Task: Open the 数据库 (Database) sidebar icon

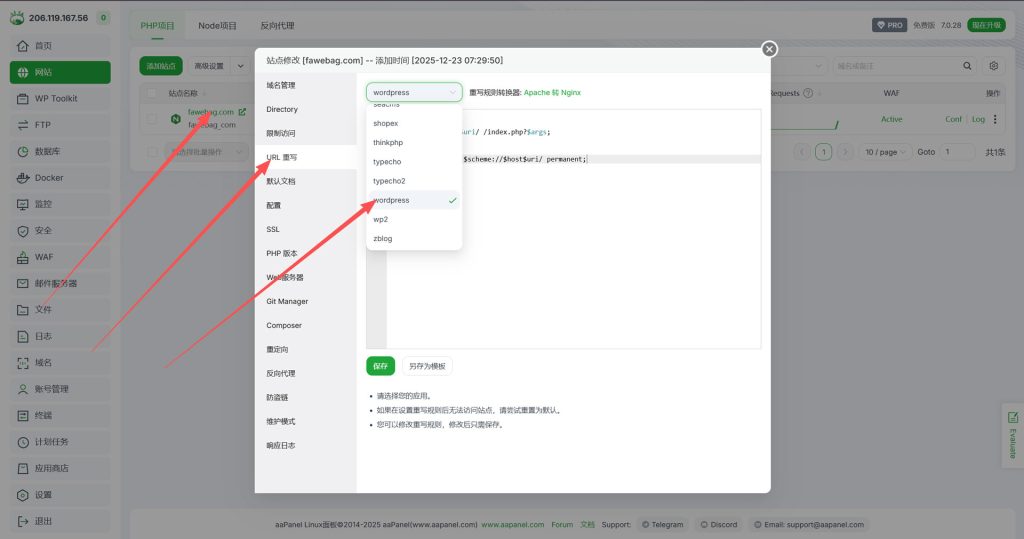Action: (x=23, y=152)
